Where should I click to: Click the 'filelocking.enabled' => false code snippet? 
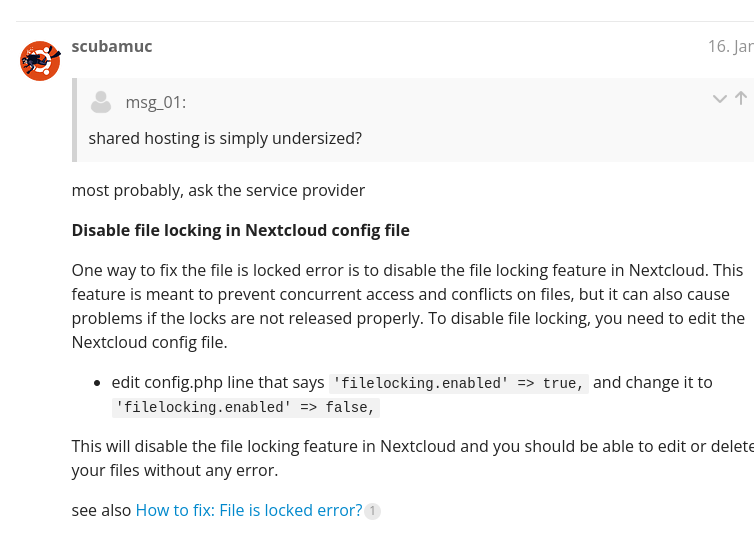[246, 408]
